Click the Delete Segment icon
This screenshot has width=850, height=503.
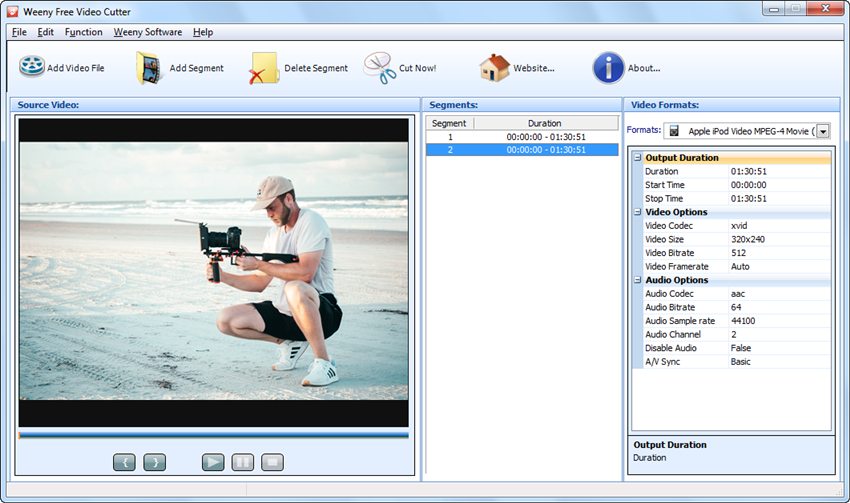(x=264, y=68)
